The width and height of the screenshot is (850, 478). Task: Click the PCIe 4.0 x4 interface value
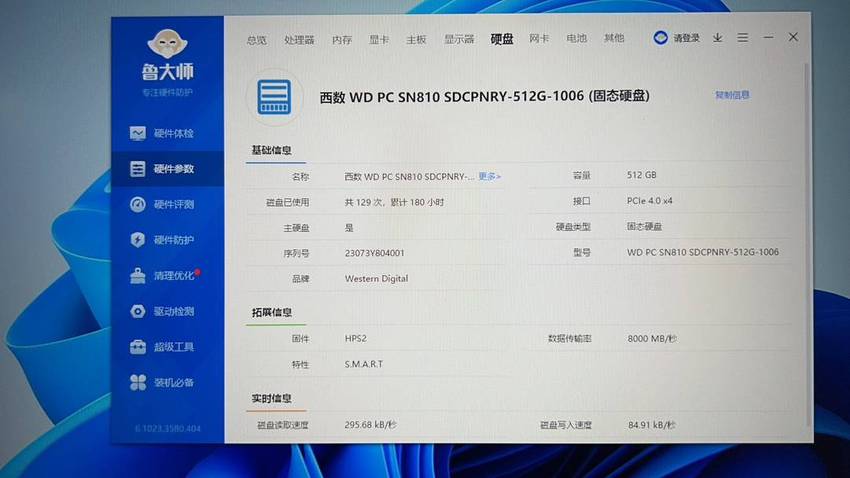[649, 201]
